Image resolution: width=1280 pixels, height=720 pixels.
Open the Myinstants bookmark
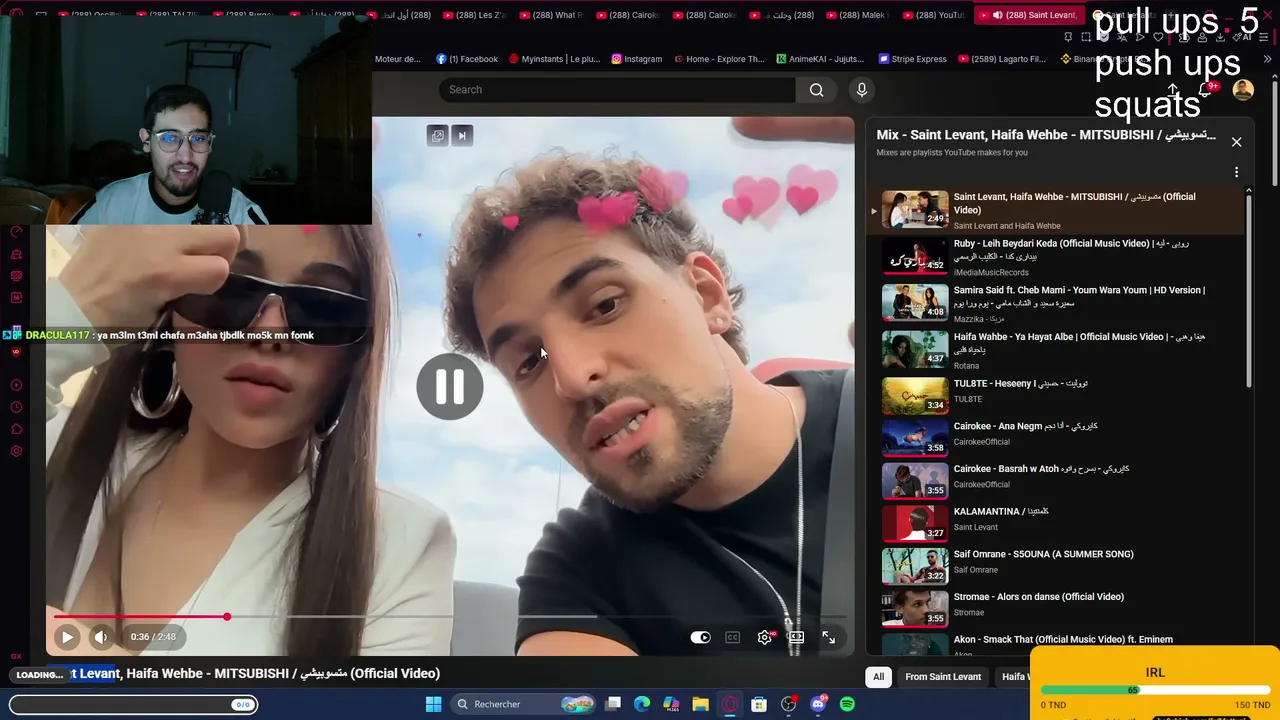point(554,59)
